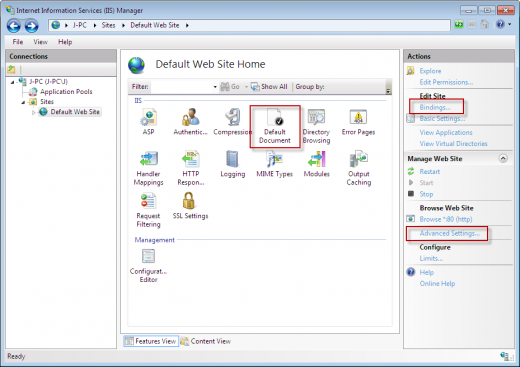Screen dimensions: 520x367
Task: Select the Sites tree node
Action: click(47, 102)
